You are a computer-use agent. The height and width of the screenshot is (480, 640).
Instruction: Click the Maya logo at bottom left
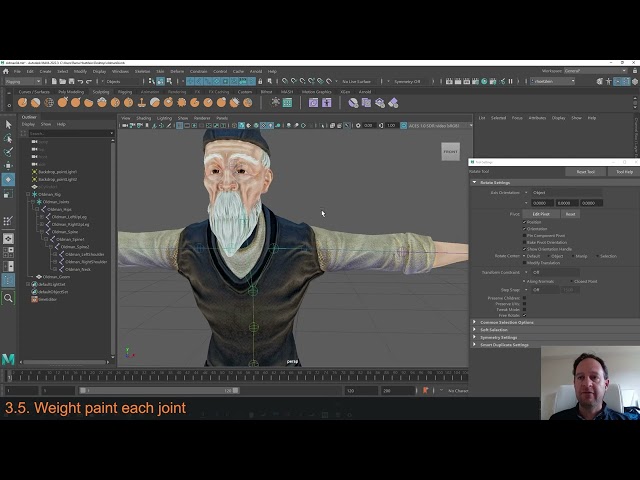point(8,359)
